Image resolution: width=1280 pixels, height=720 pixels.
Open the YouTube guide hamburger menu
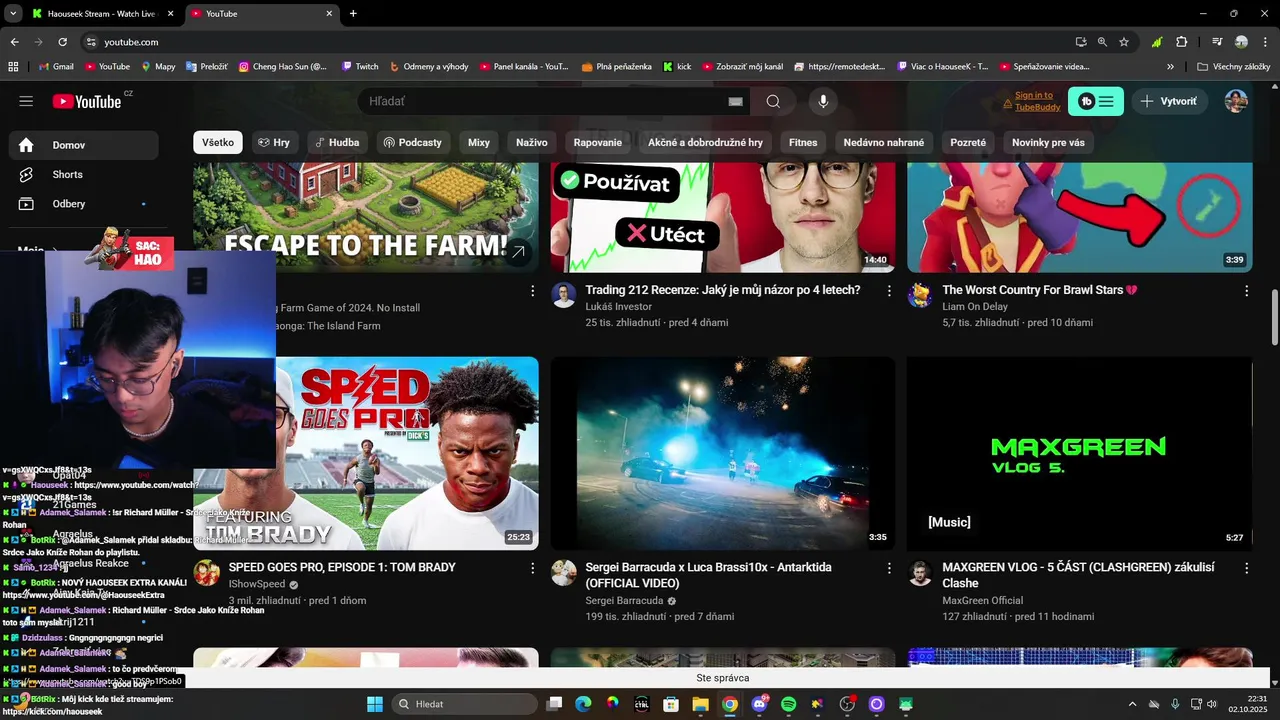(x=26, y=101)
